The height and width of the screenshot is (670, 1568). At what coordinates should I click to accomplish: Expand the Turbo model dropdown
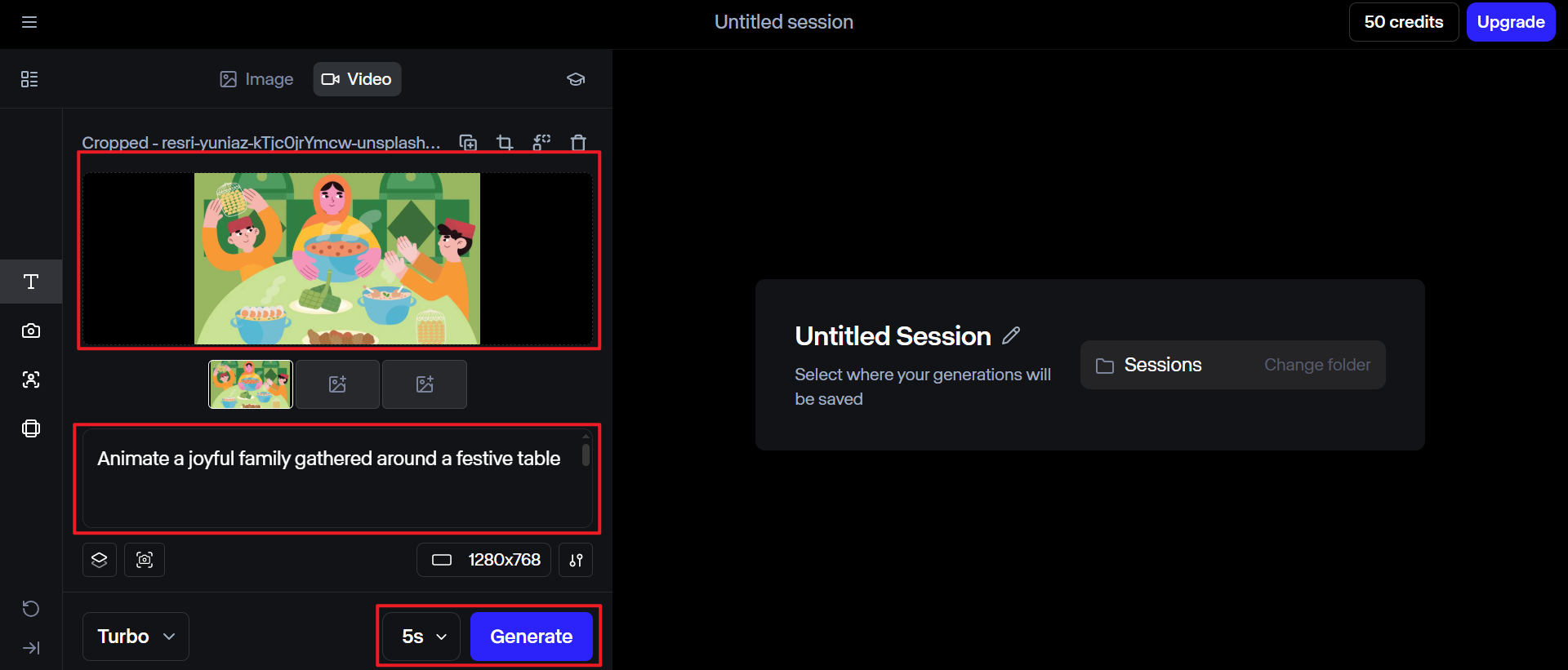pyautogui.click(x=136, y=637)
